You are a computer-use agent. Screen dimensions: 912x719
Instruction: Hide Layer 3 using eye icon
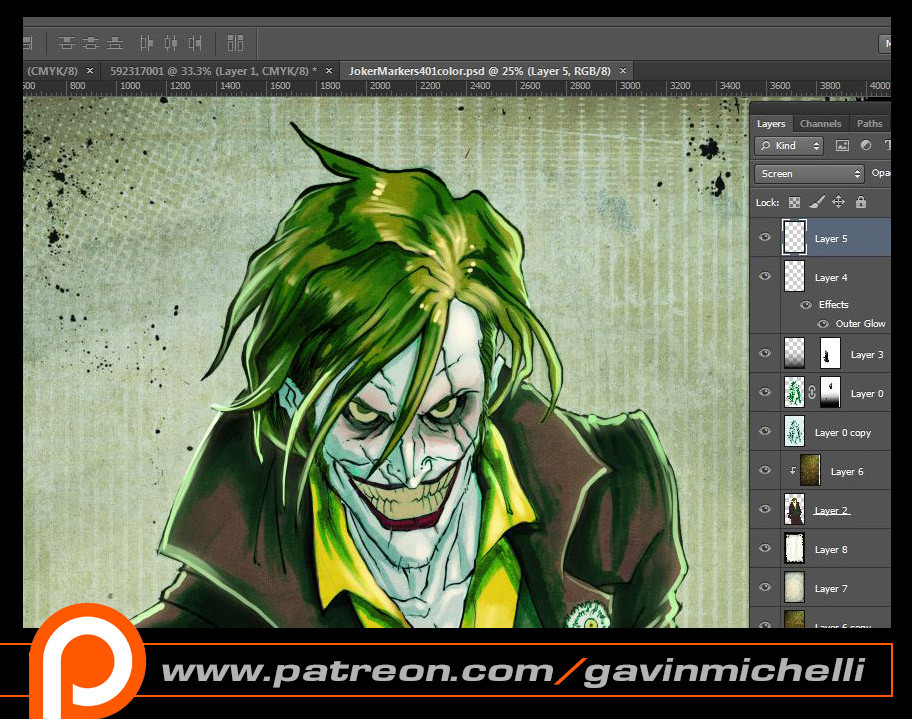click(765, 353)
